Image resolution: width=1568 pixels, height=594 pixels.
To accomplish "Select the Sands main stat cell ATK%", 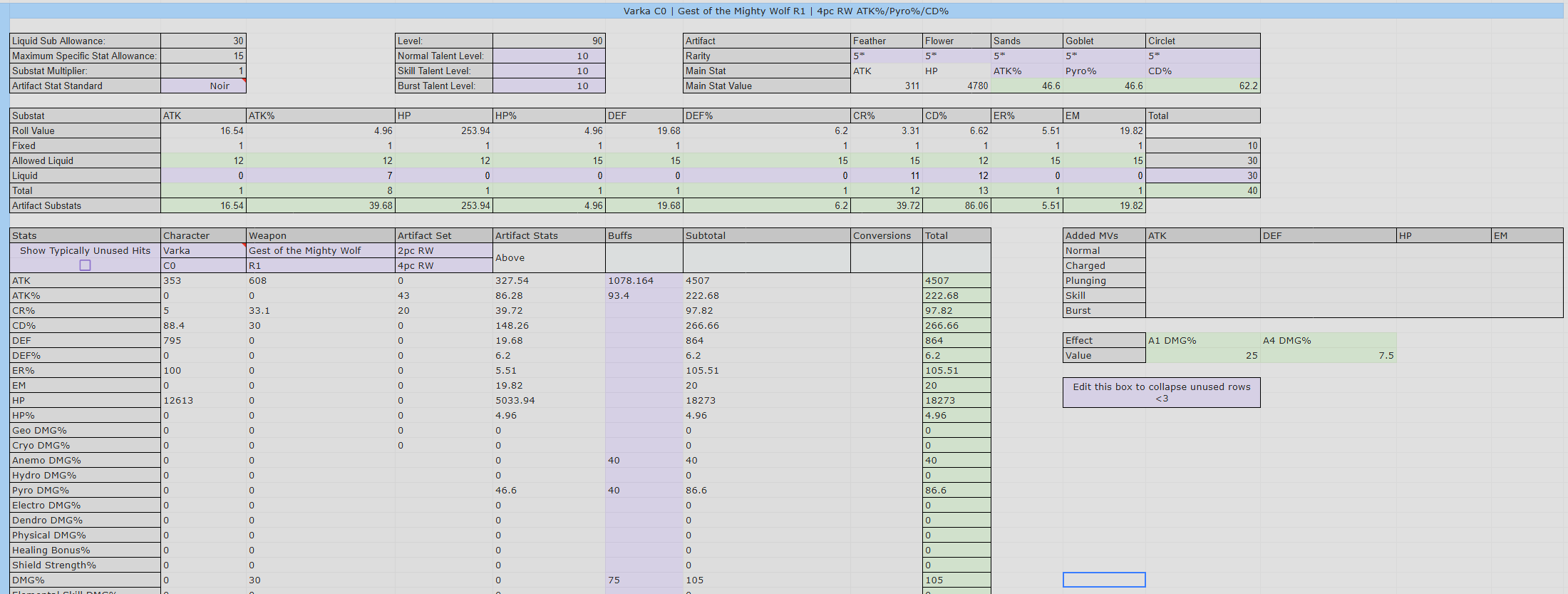I will click(1027, 71).
